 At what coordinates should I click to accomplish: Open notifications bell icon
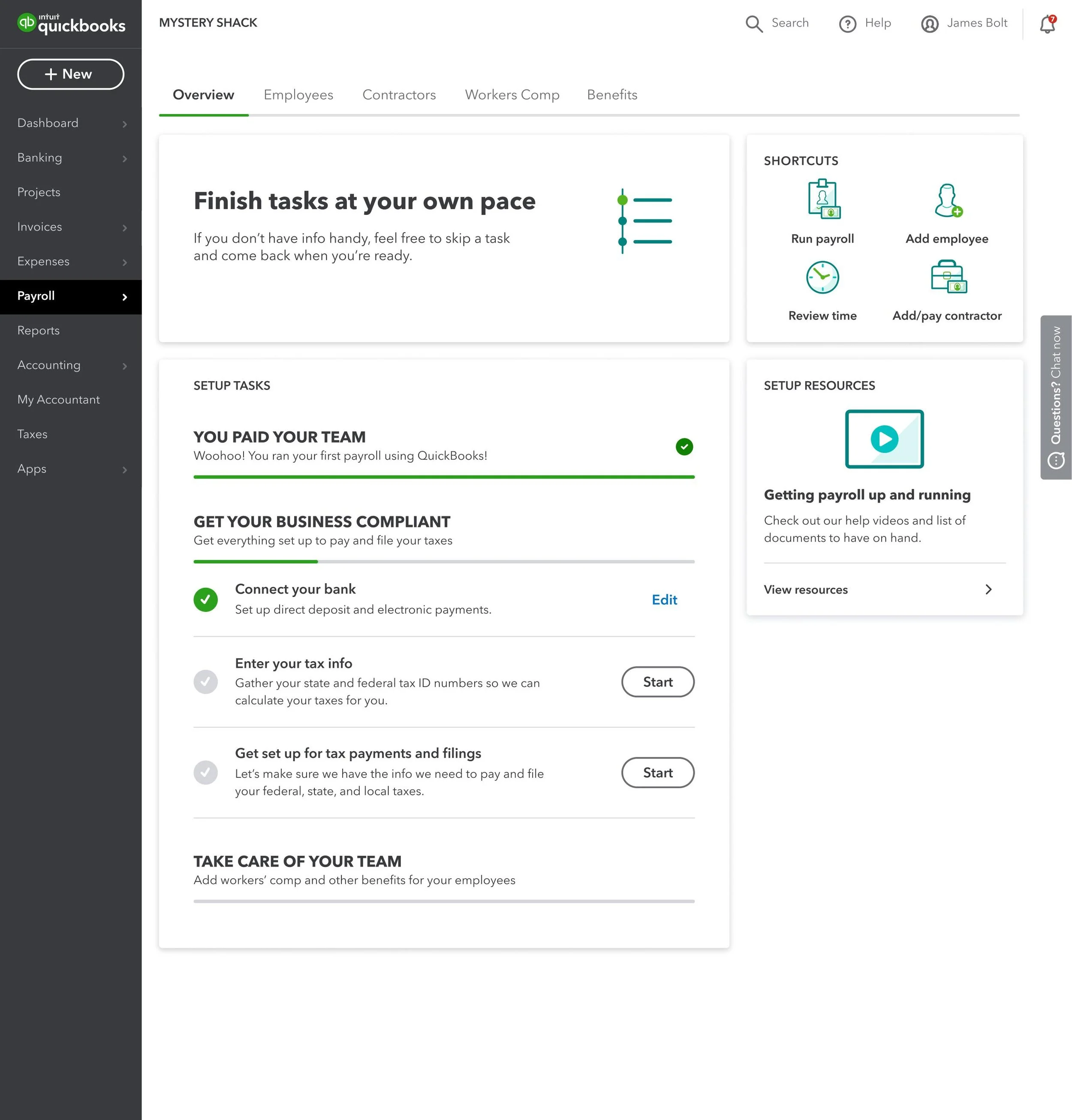1047,24
